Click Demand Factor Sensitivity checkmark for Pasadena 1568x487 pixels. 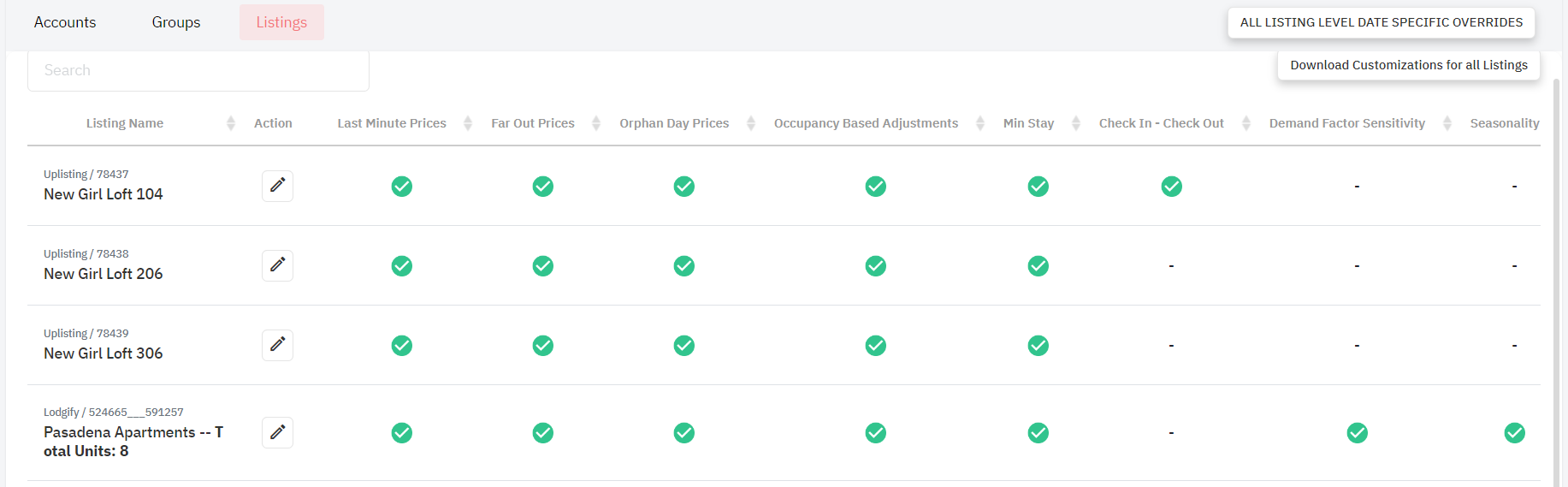click(1358, 432)
